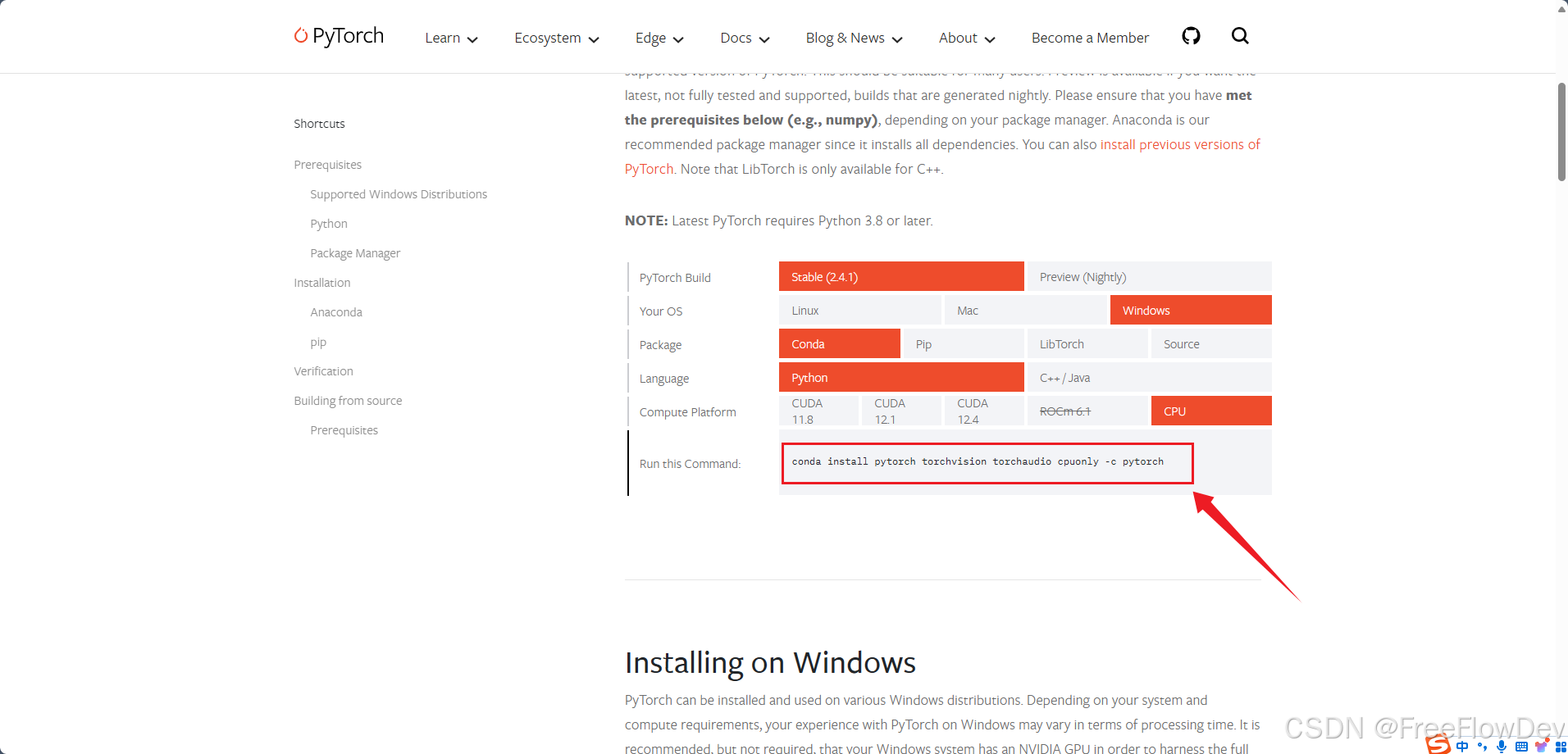Image resolution: width=1568 pixels, height=754 pixels.
Task: Select CPU compute platform
Action: tap(1211, 411)
